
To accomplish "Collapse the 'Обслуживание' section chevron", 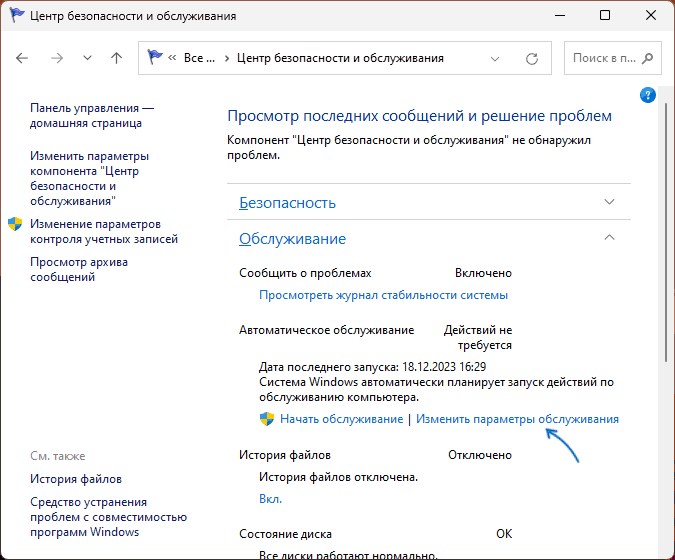I will tap(609, 238).
